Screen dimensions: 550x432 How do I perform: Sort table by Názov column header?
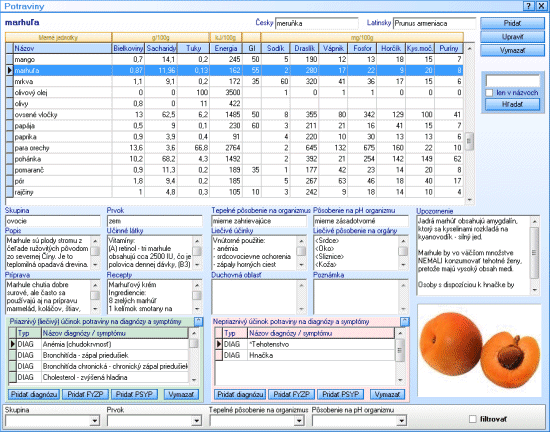[62, 48]
